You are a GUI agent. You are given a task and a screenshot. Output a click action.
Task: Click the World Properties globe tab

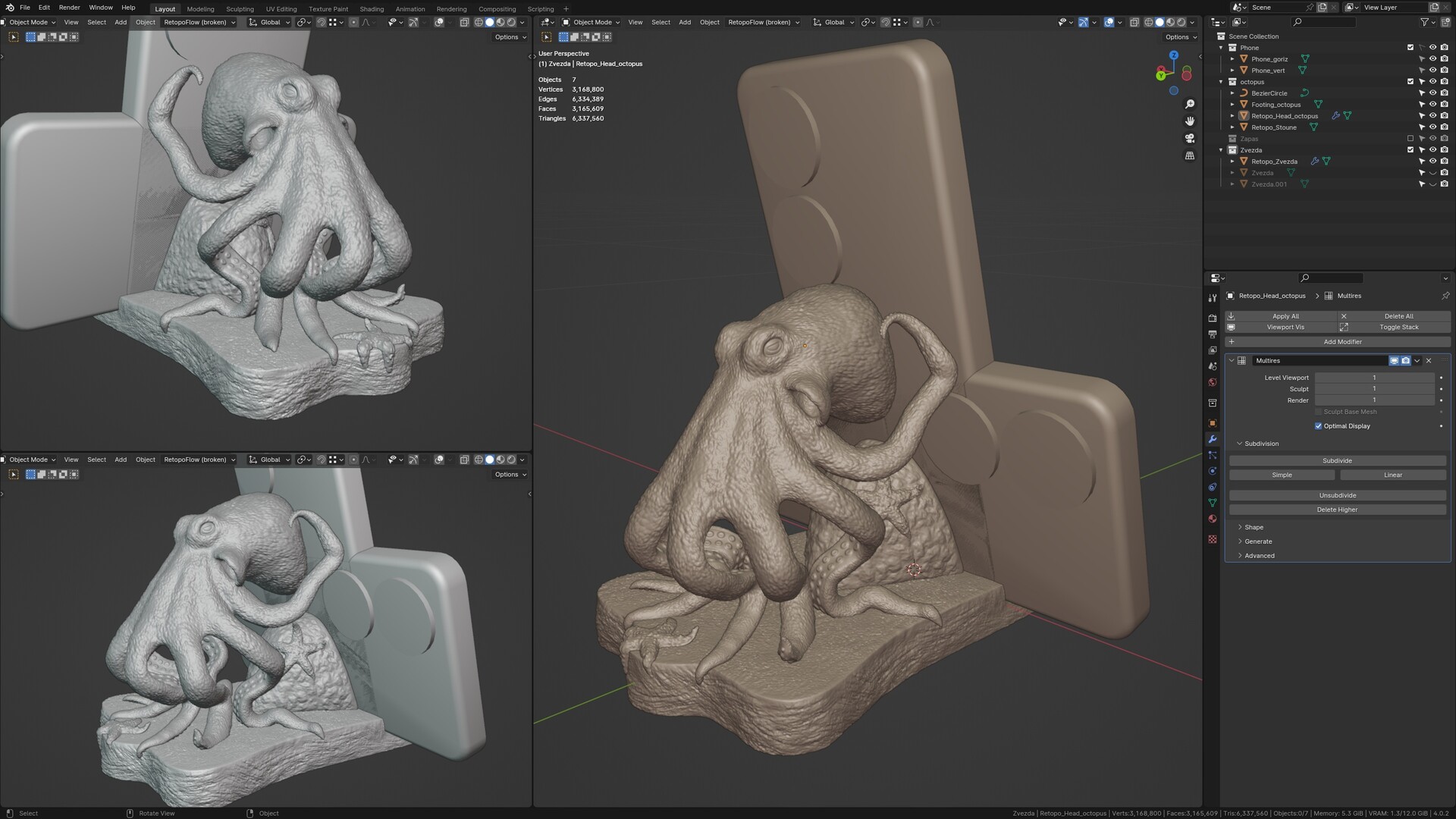pyautogui.click(x=1212, y=381)
